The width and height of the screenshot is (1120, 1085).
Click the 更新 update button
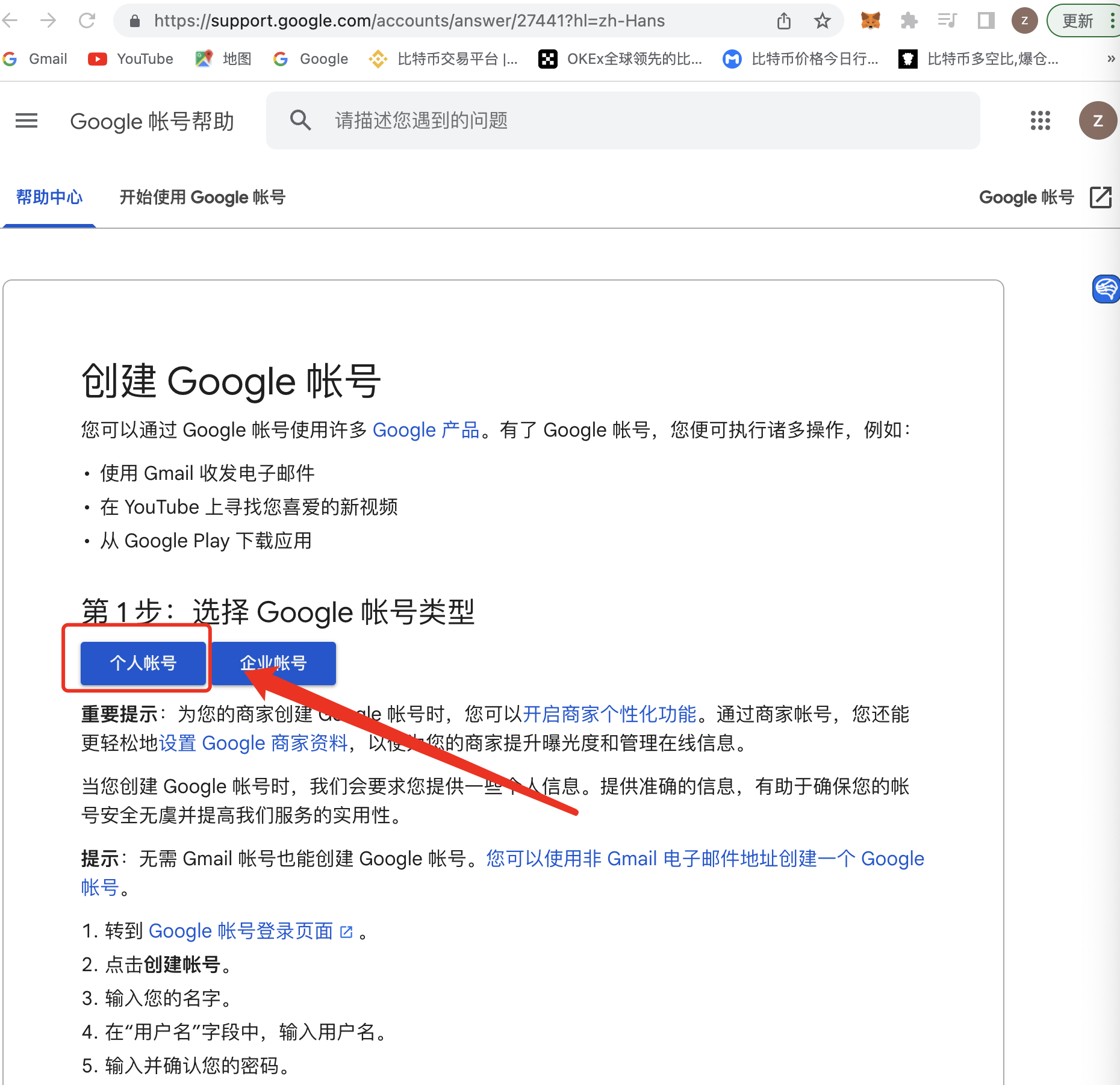[1077, 21]
